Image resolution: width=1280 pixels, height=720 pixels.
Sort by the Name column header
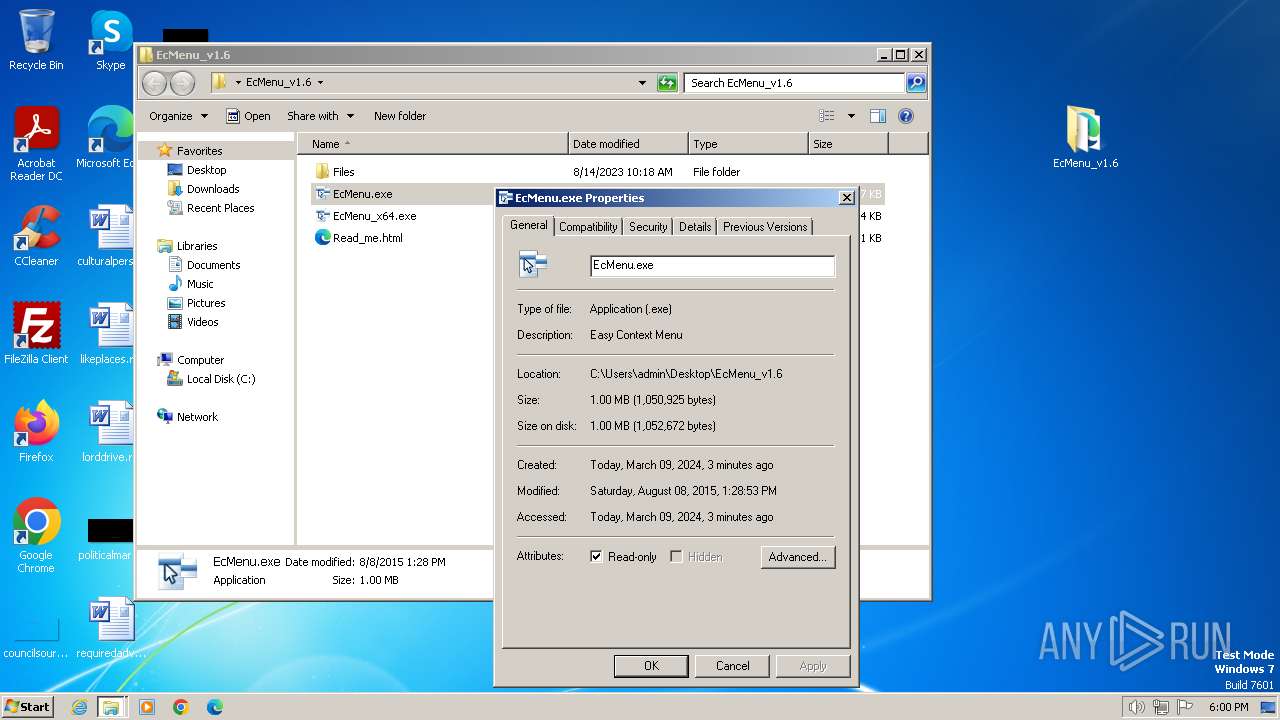pyautogui.click(x=432, y=144)
